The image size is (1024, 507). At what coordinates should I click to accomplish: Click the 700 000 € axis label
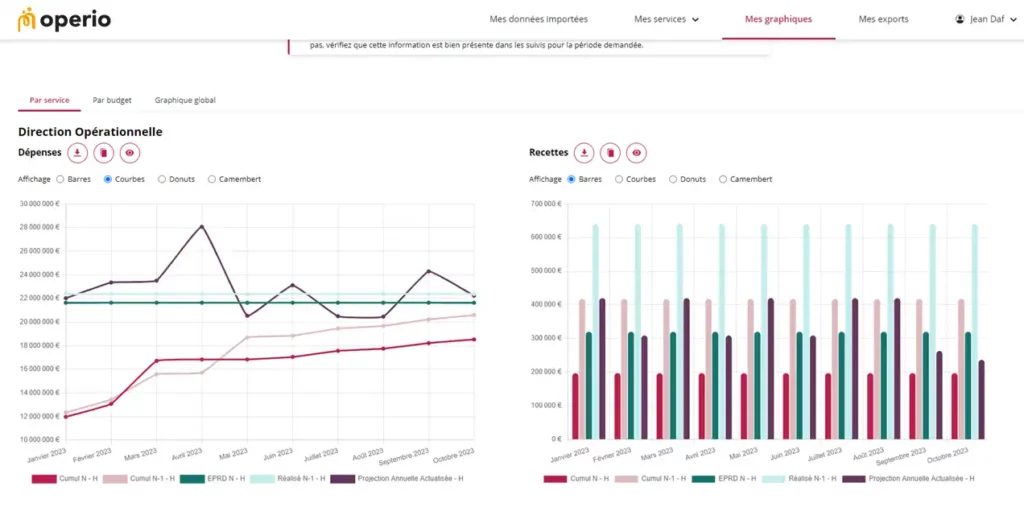tap(547, 203)
